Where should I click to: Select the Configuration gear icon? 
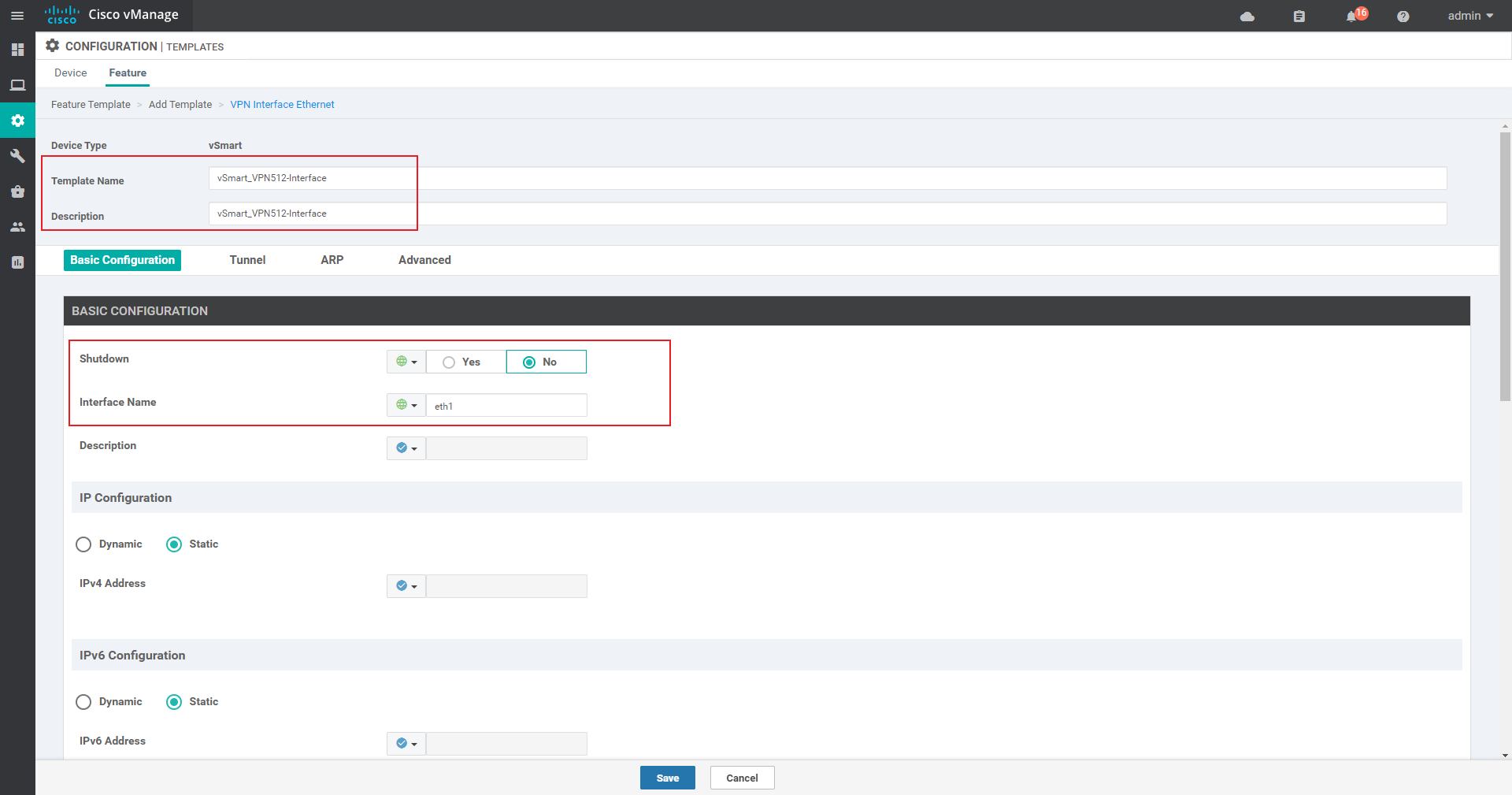[17, 120]
